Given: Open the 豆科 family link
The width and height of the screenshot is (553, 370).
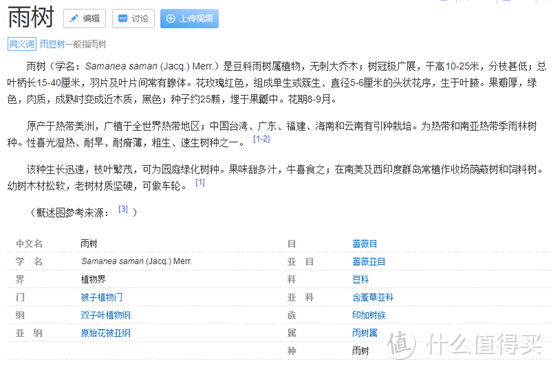Looking at the screenshot, I should pos(360,280).
